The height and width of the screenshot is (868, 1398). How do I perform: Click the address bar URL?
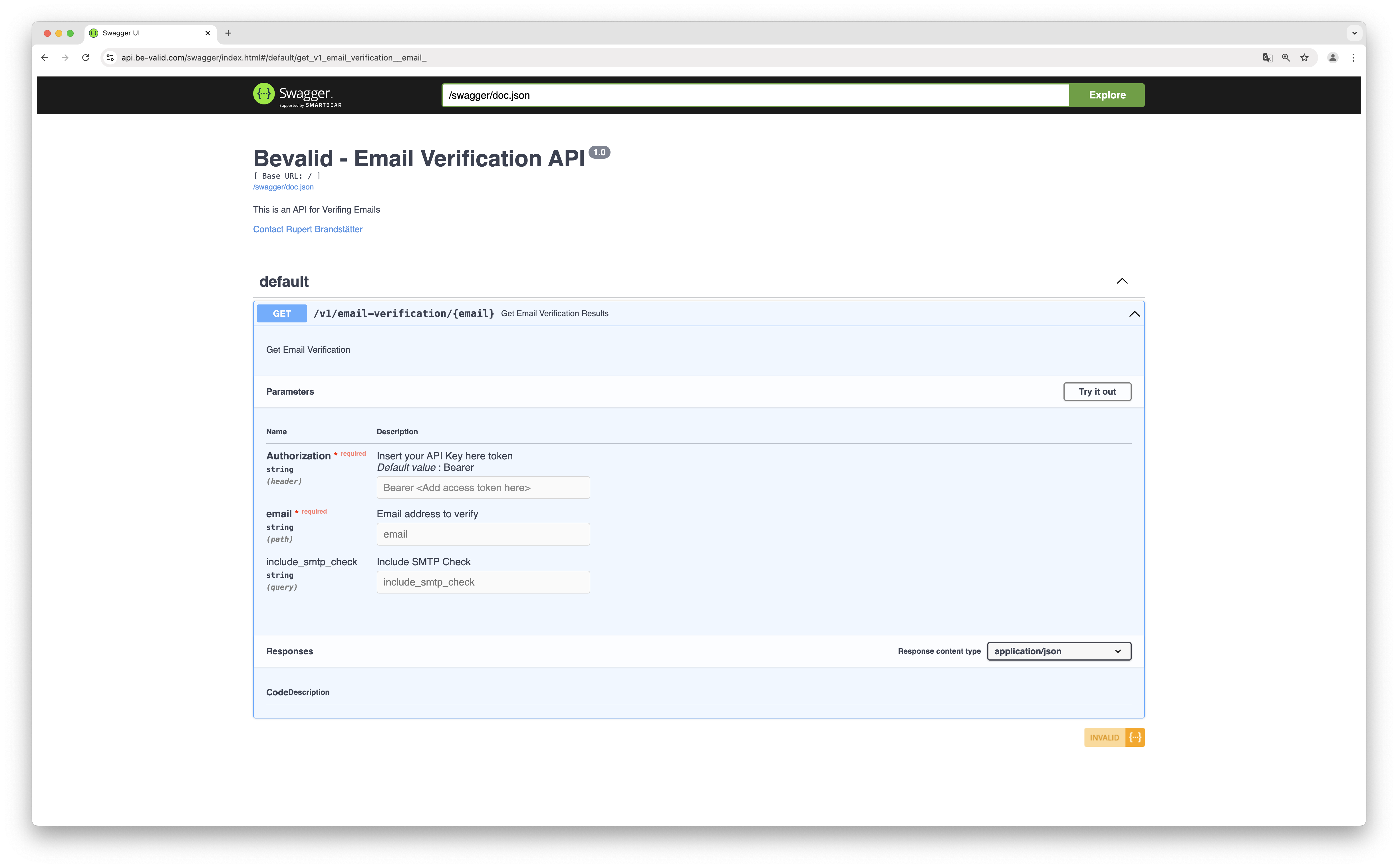point(274,57)
